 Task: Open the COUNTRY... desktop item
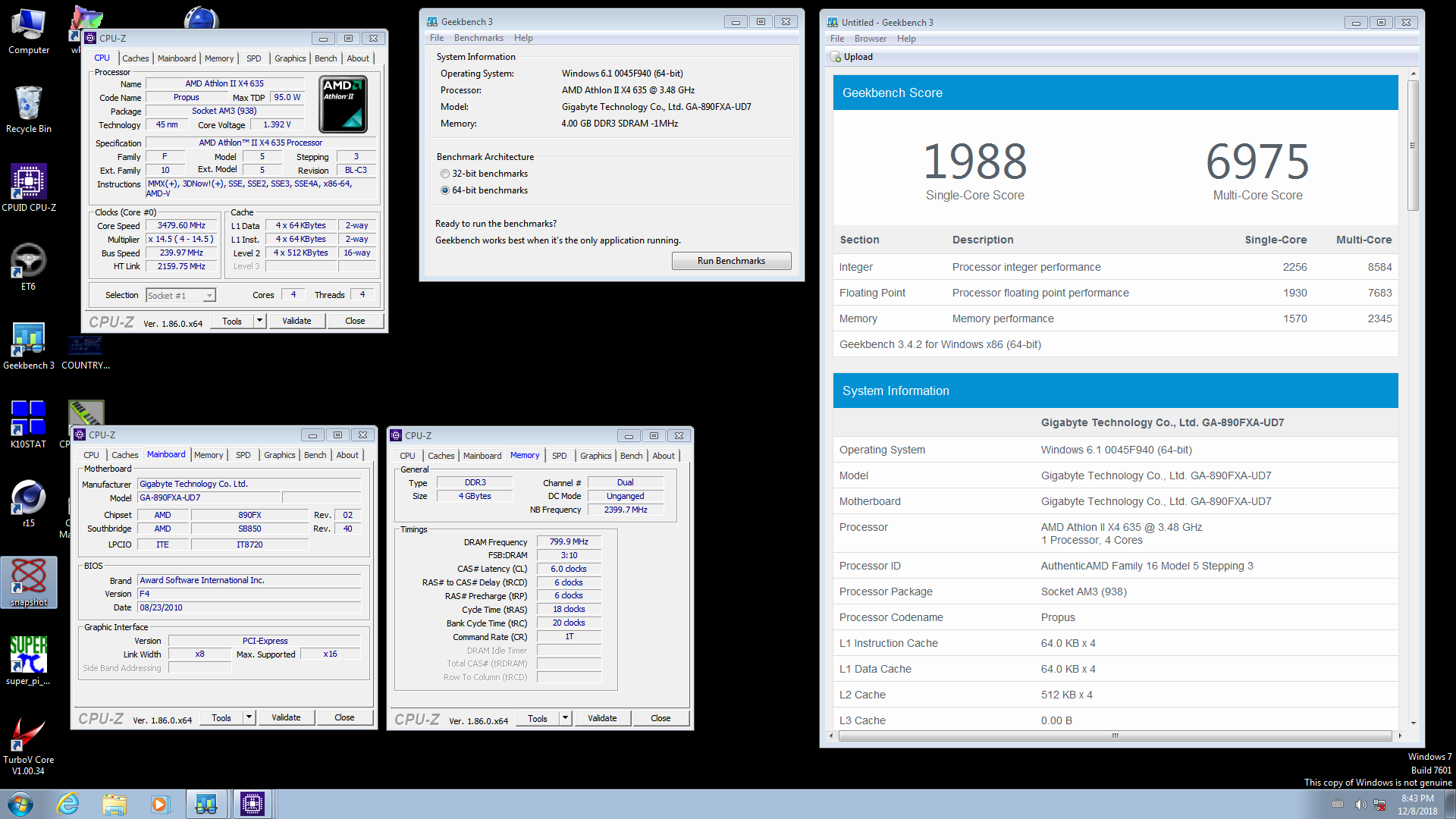click(x=86, y=353)
